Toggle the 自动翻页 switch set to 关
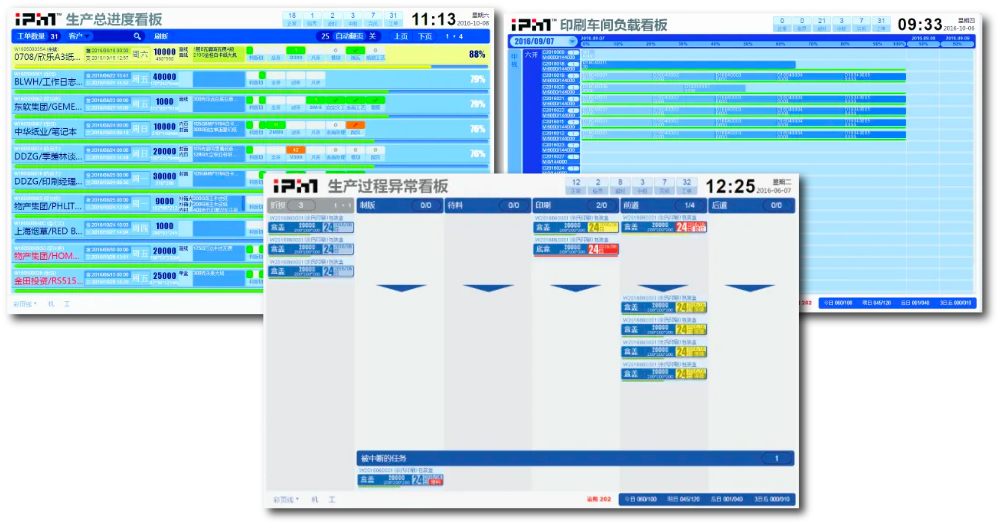 coord(372,36)
